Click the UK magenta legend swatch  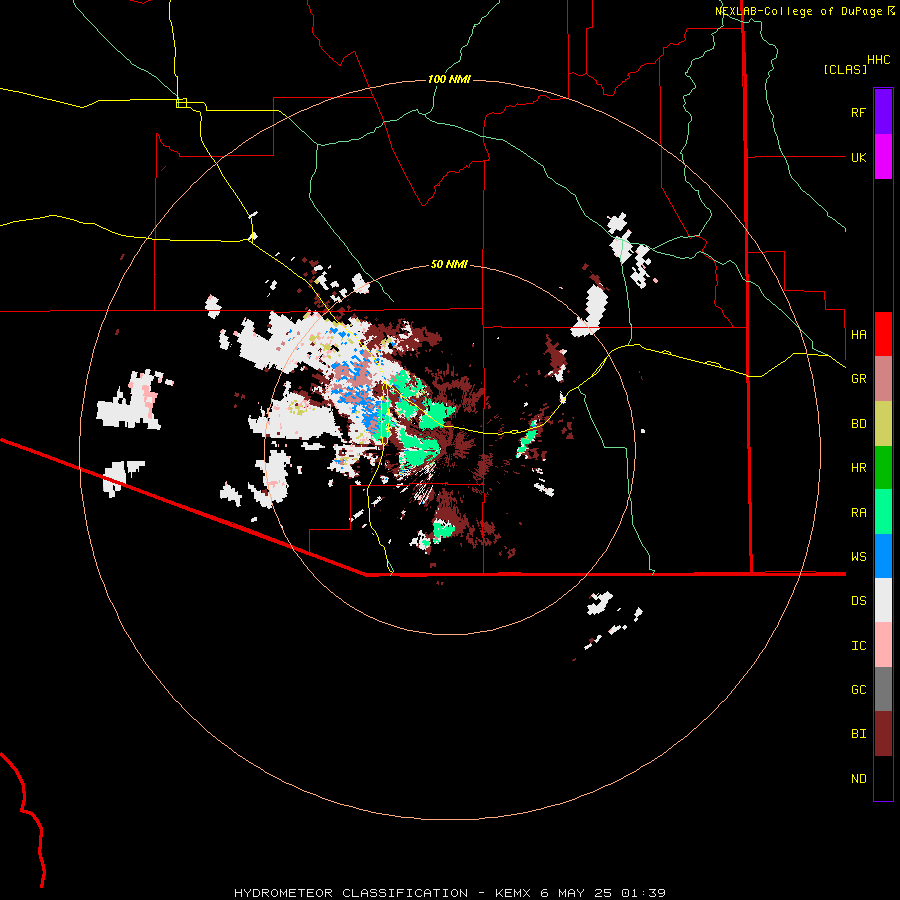pos(883,157)
